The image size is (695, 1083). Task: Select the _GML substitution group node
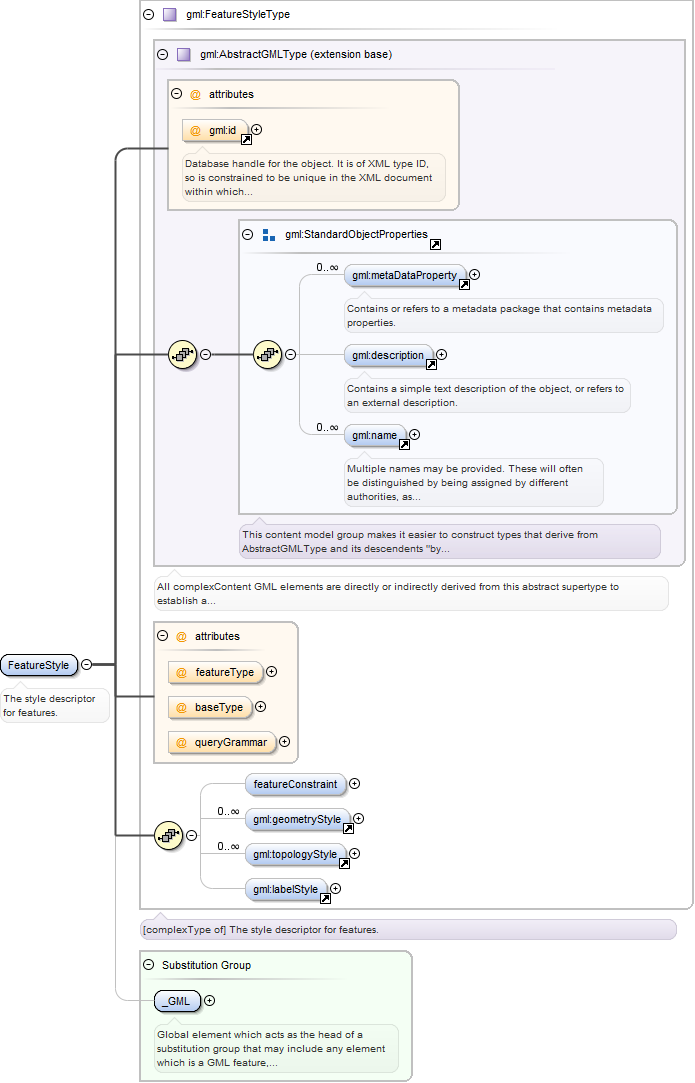178,1001
